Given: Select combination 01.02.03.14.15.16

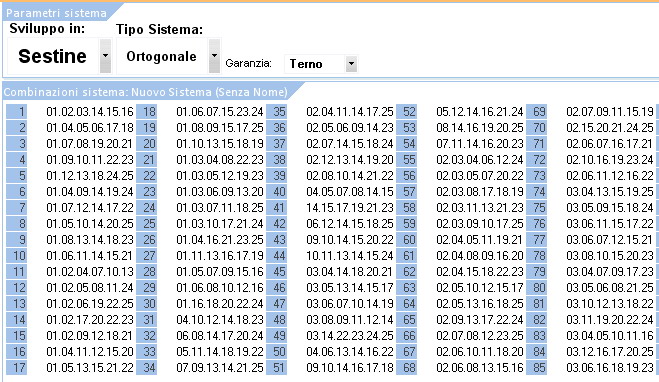Looking at the screenshot, I should 90,112.
